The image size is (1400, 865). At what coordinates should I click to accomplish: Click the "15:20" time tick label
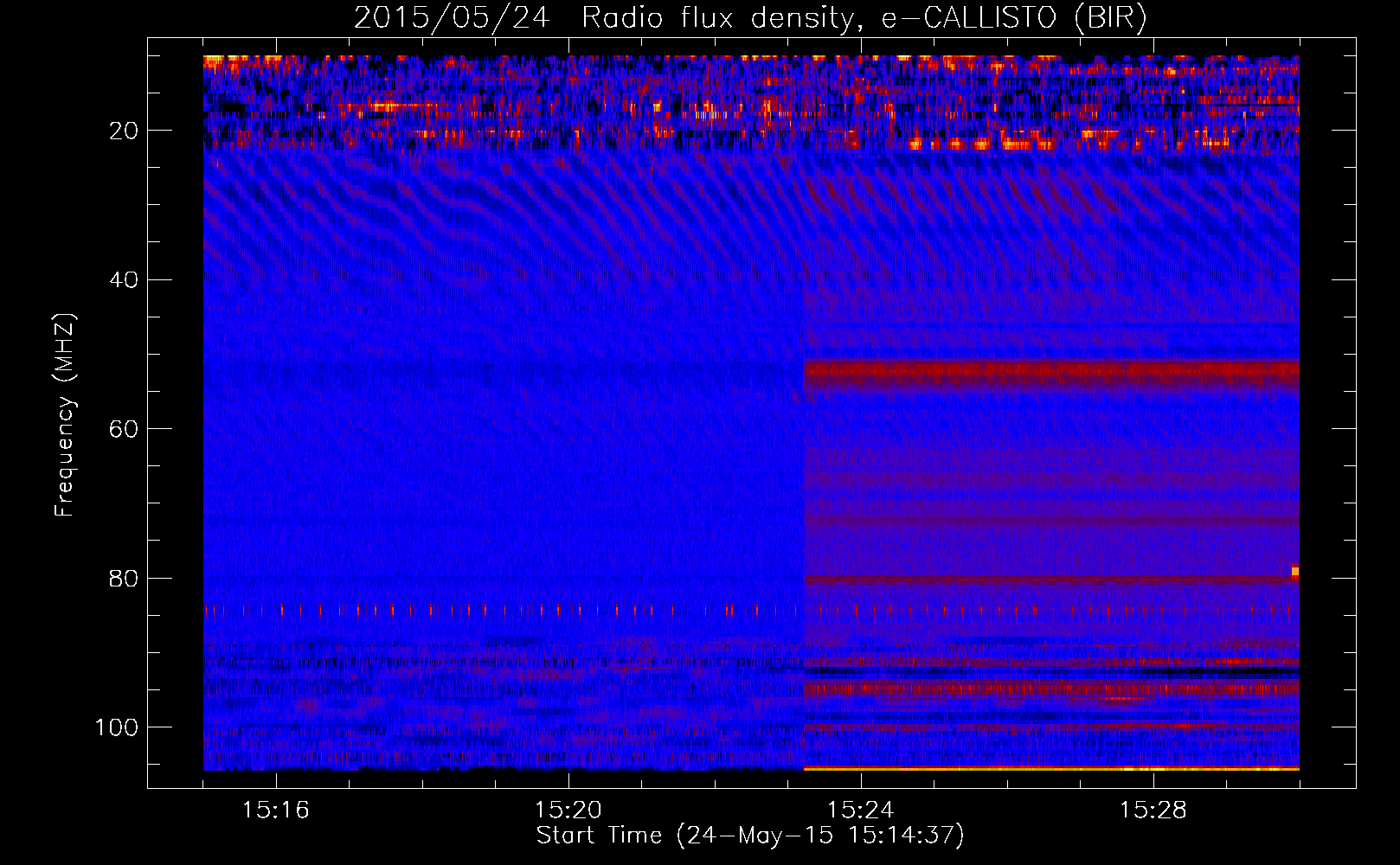[x=568, y=811]
